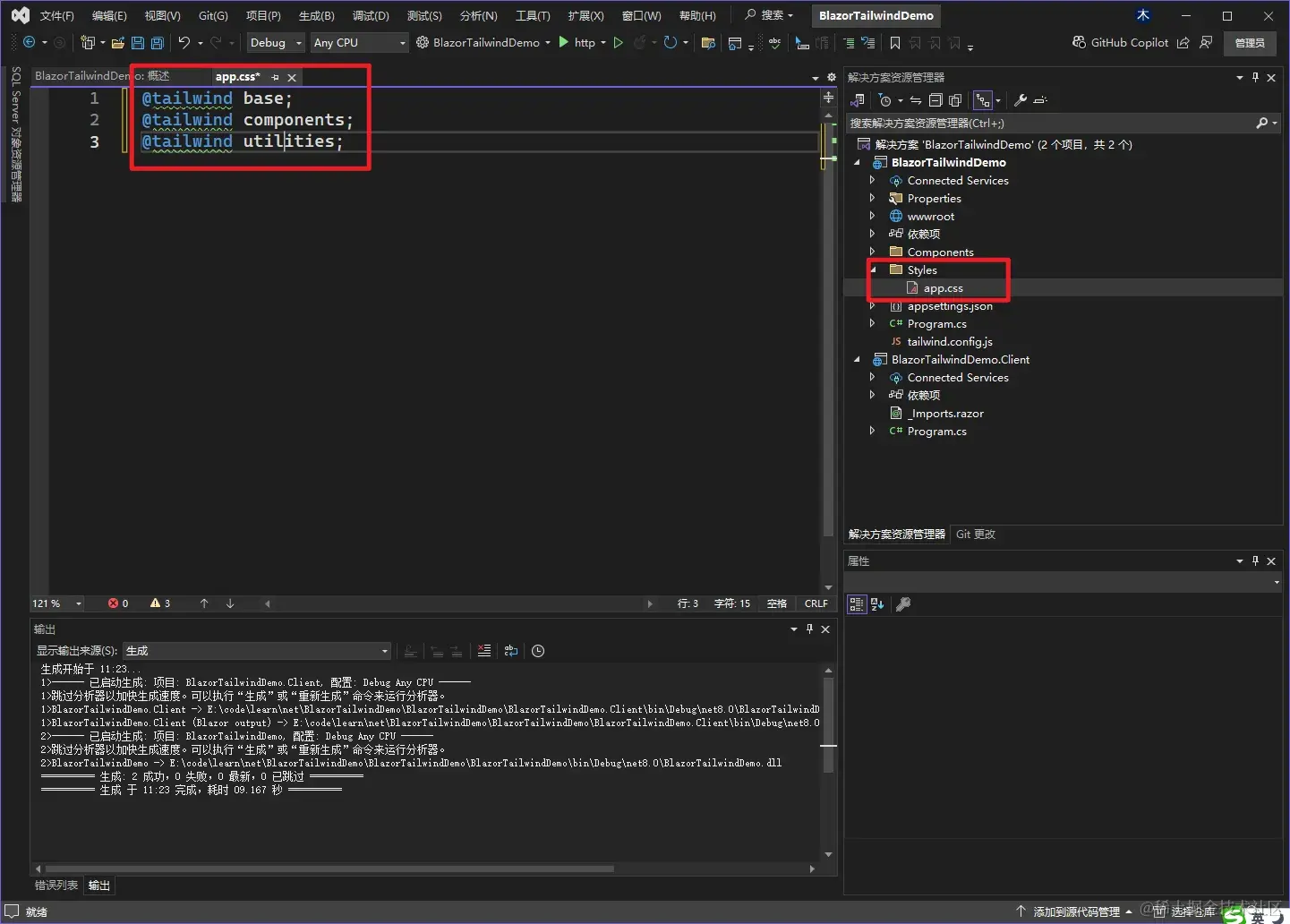1290x924 pixels.
Task: Toggle auto-hide pin on Output panel
Action: (809, 629)
